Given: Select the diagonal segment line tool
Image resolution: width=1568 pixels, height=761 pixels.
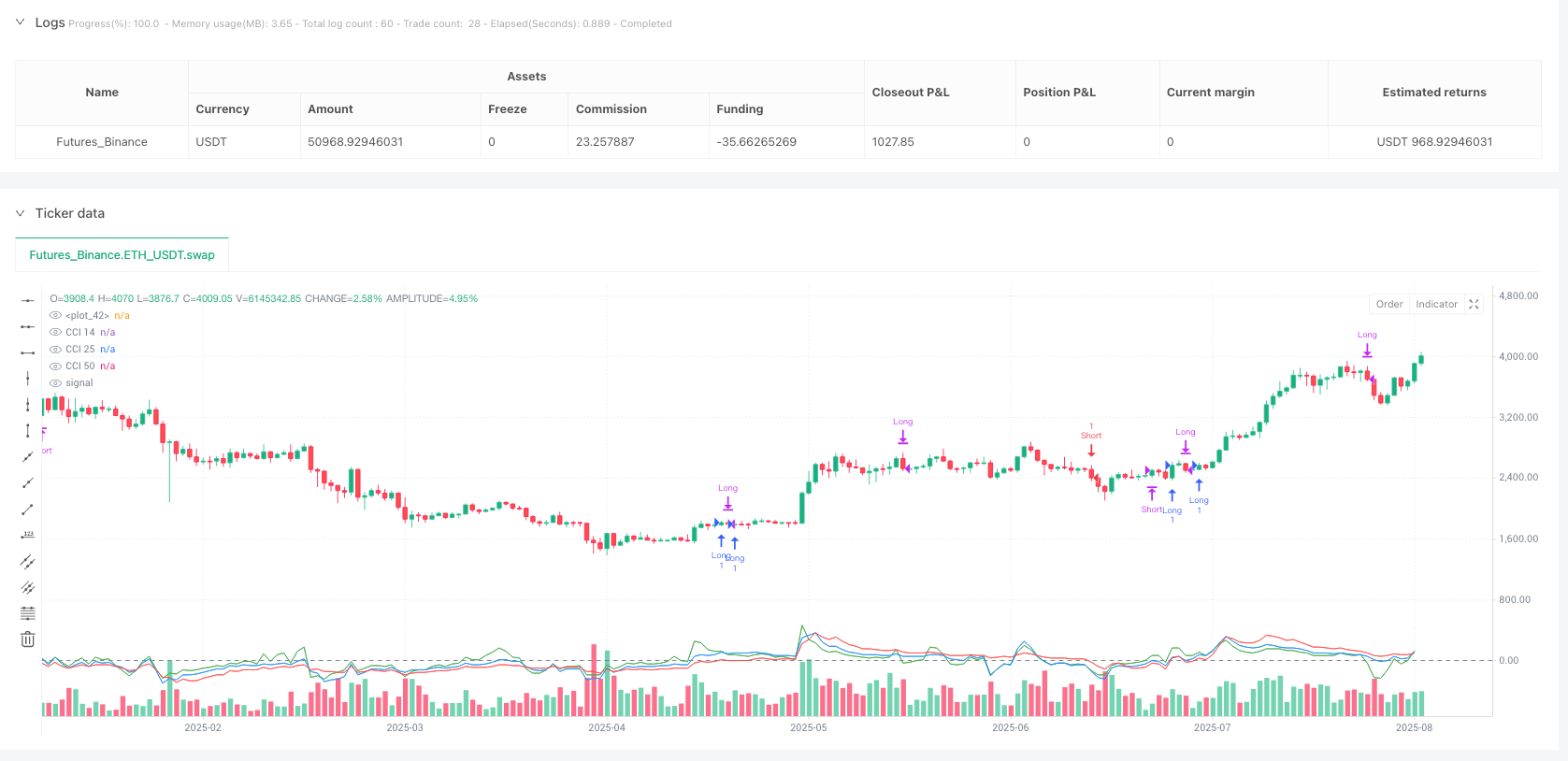Looking at the screenshot, I should click(28, 510).
